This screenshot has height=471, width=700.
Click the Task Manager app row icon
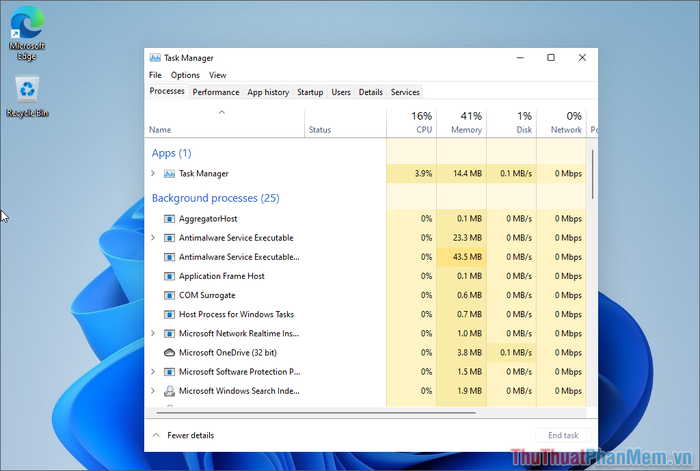pyautogui.click(x=169, y=174)
